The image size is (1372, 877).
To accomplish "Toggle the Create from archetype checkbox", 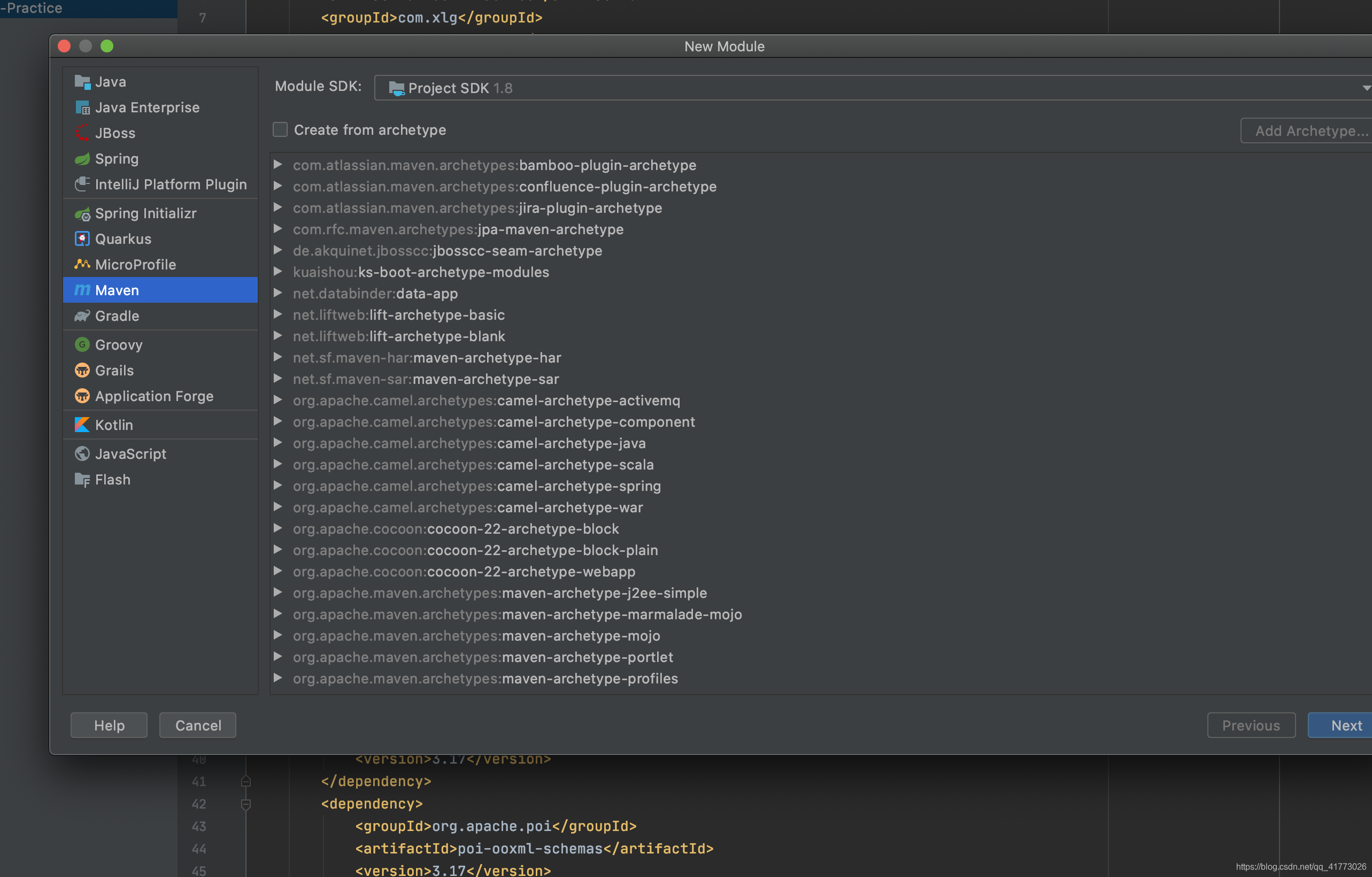I will 280,129.
